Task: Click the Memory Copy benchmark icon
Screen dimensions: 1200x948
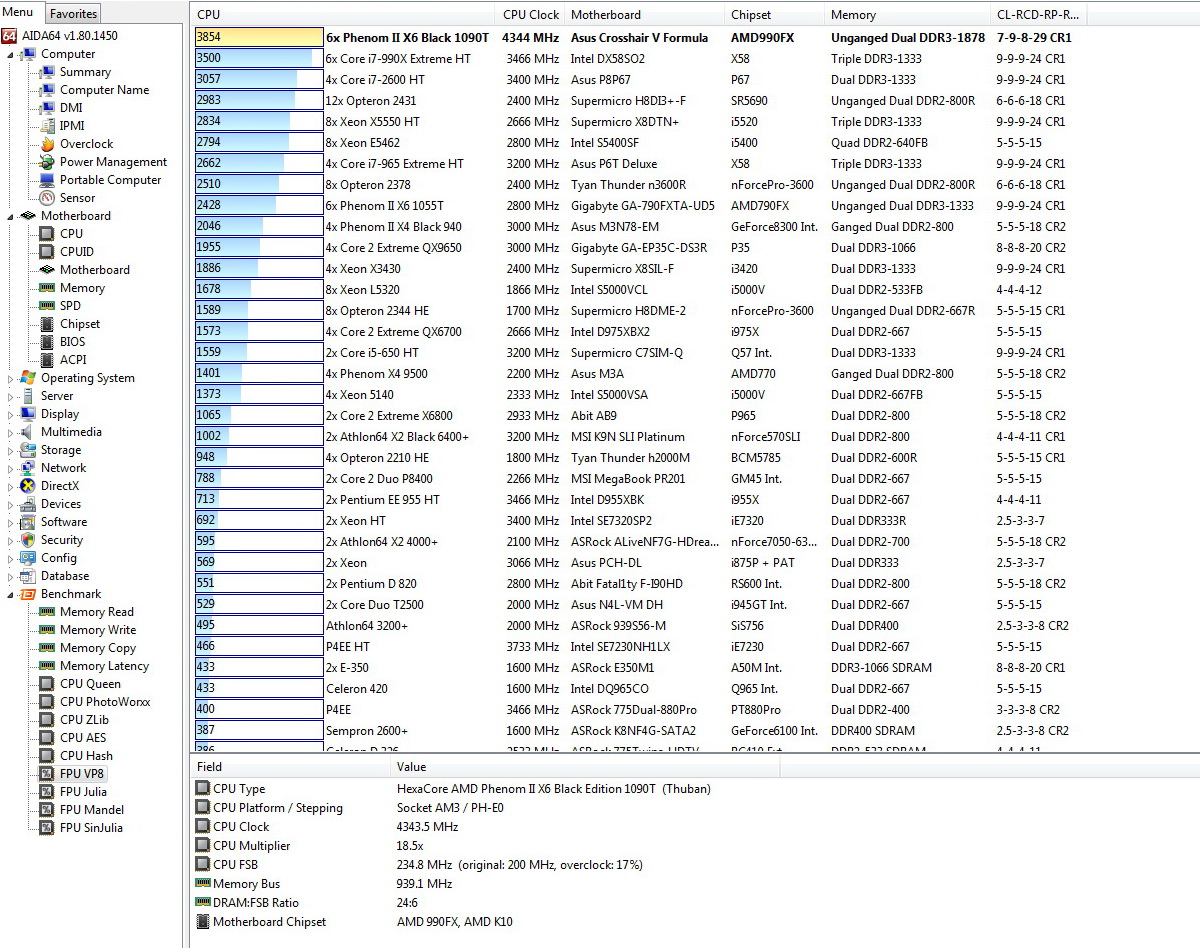Action: click(x=47, y=648)
